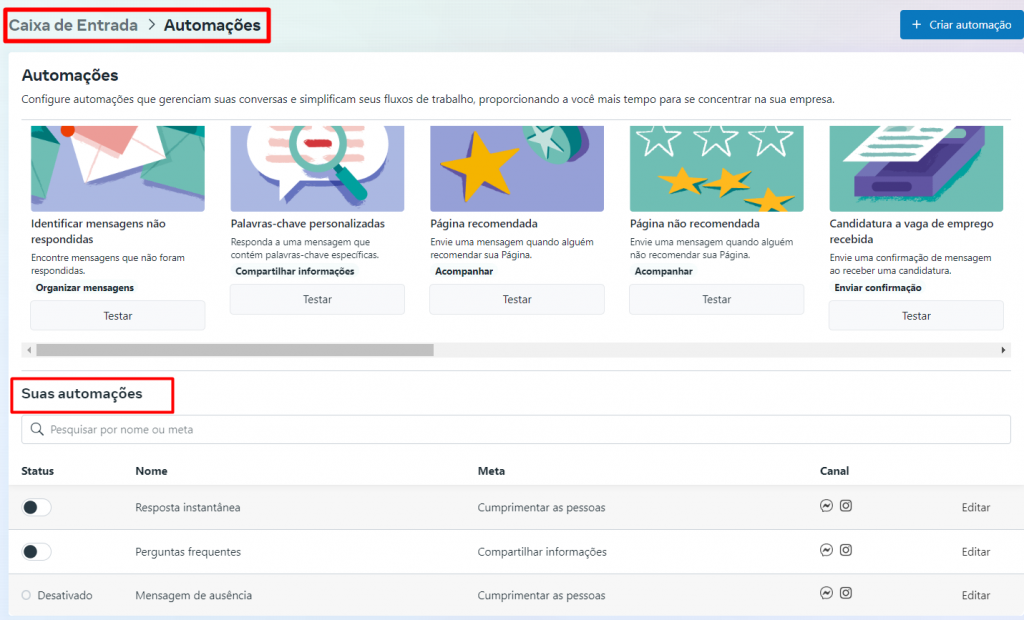
Task: Enable the Perguntas frequentes status switch
Action: pos(36,552)
